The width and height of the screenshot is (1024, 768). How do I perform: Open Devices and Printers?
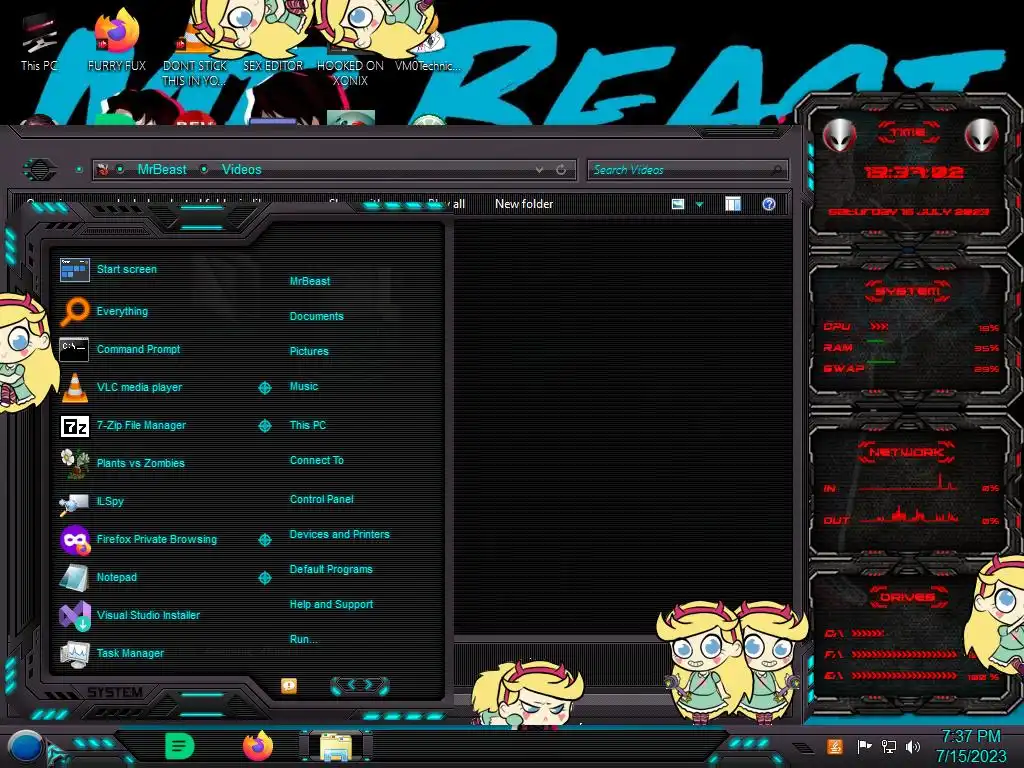[x=339, y=534]
